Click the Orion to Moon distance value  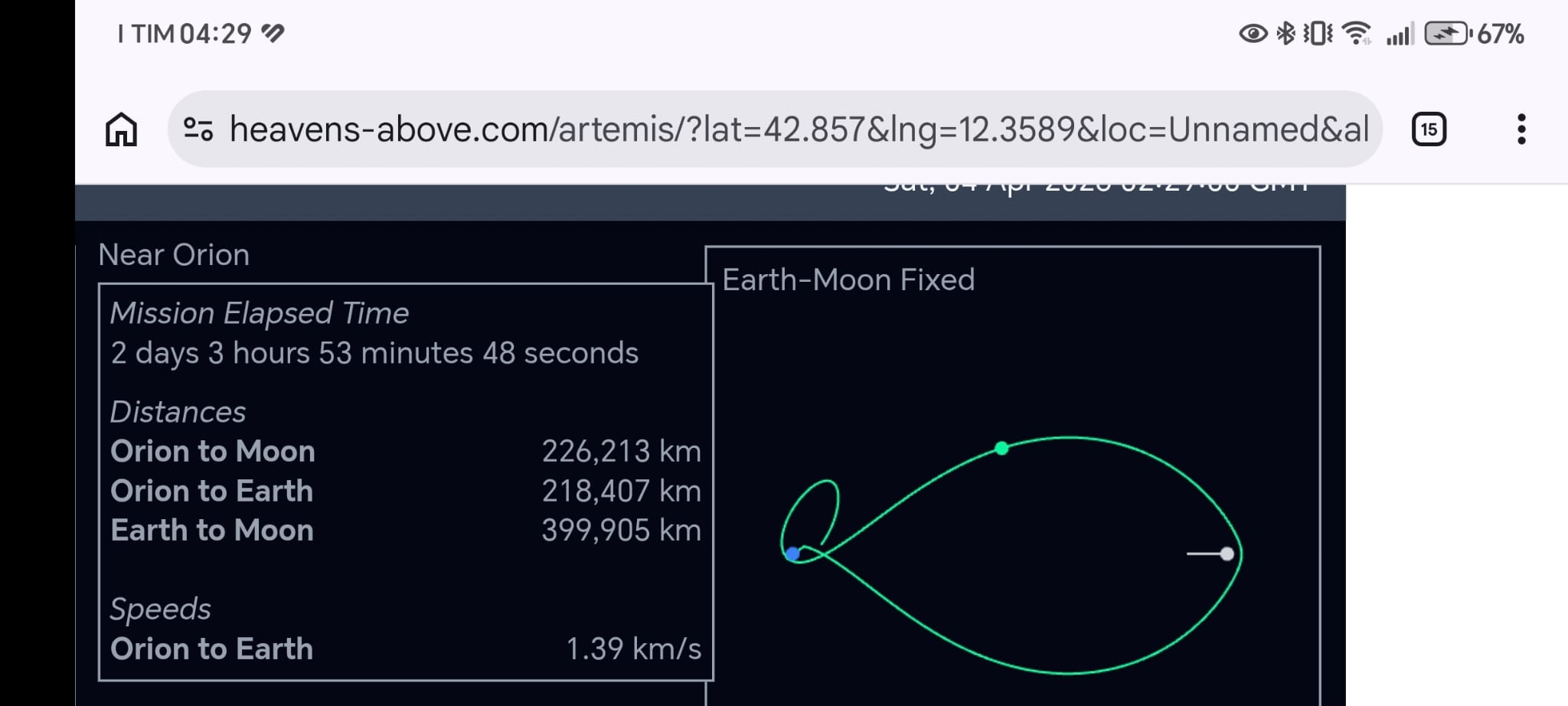pyautogui.click(x=621, y=452)
